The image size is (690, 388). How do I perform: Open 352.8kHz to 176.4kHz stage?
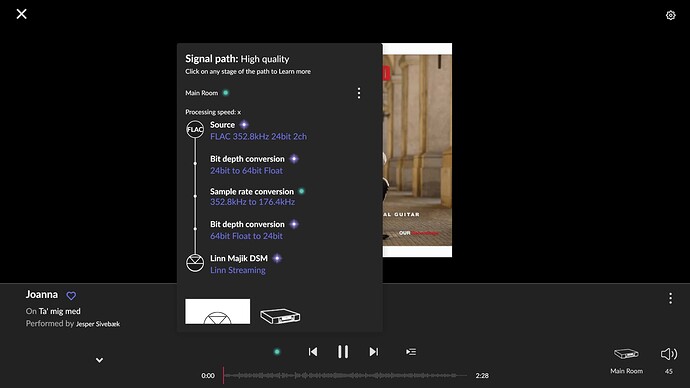(252, 202)
